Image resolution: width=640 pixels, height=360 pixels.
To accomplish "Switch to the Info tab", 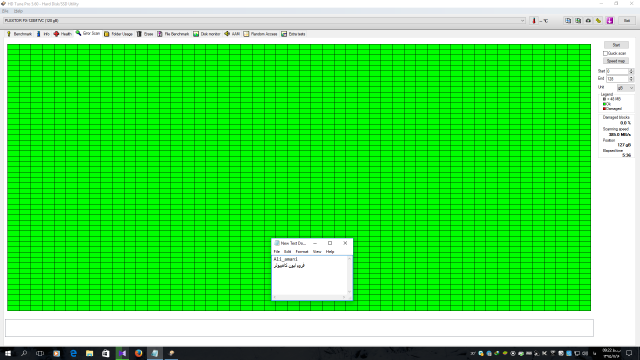I will coord(43,34).
